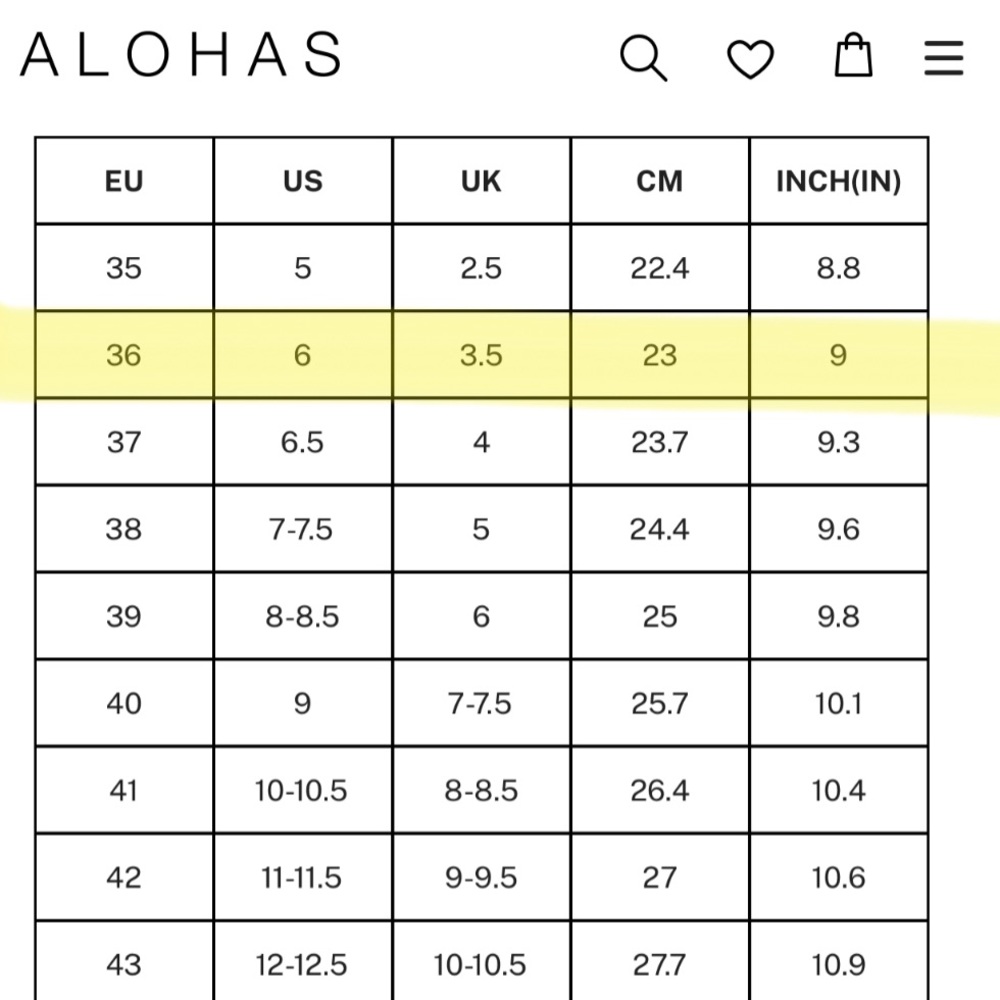
Task: Select the EU column header
Action: 124,181
